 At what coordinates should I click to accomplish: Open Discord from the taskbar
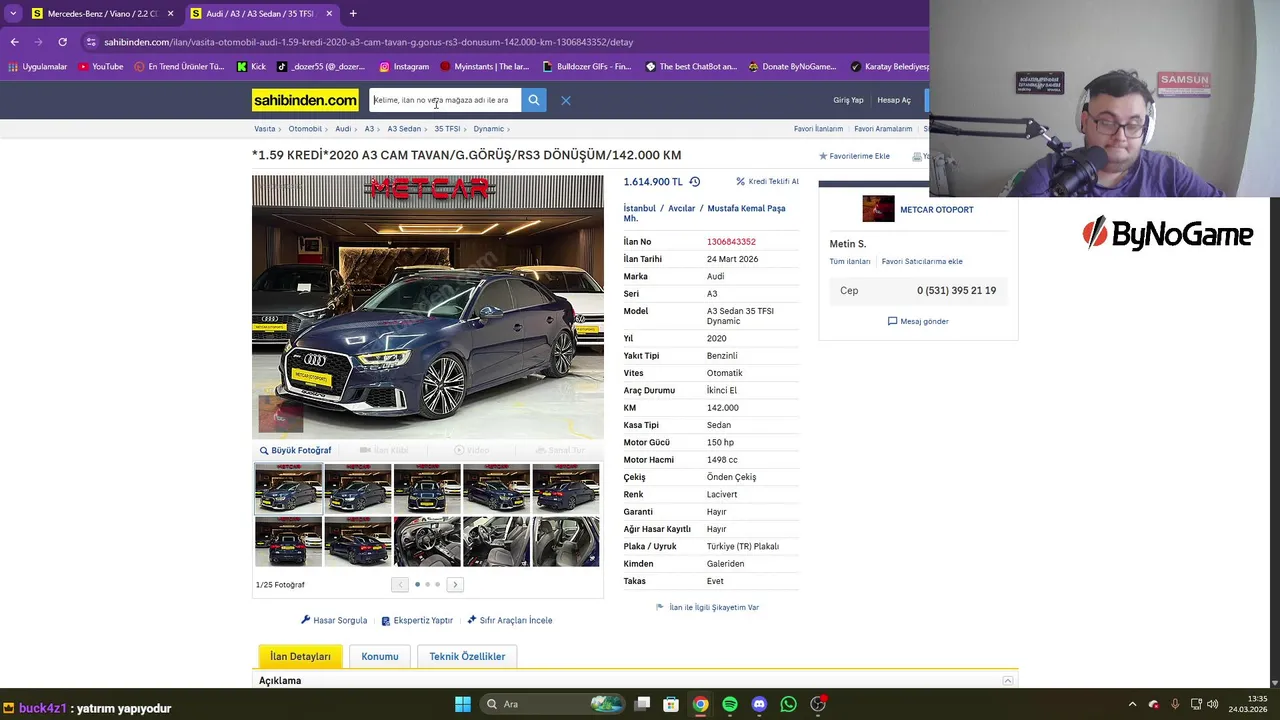759,704
